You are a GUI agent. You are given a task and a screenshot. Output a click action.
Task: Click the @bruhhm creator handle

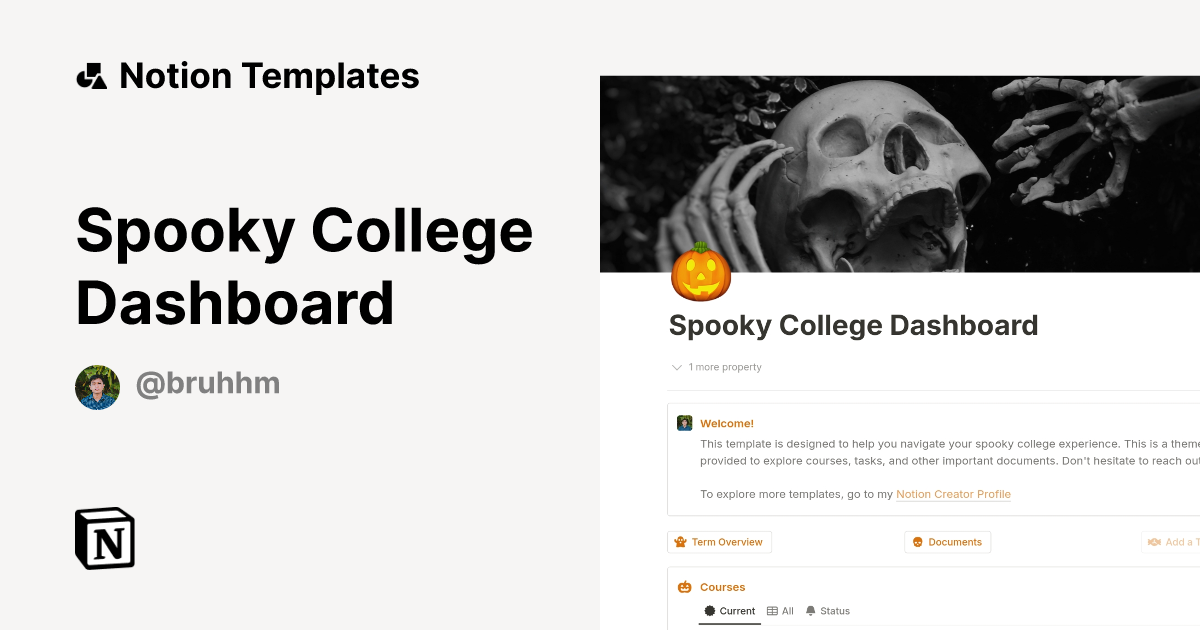coord(207,383)
